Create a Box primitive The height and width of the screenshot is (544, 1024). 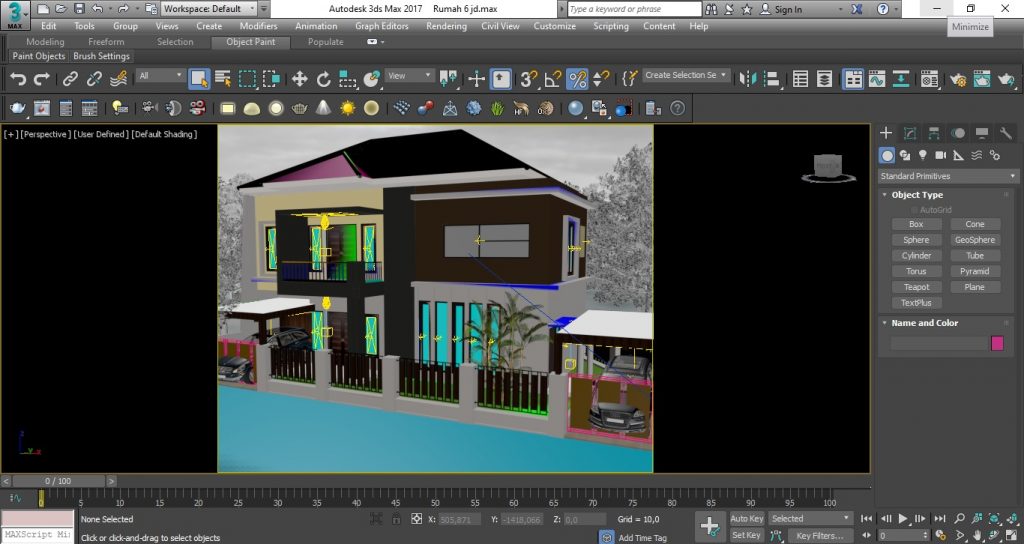tap(916, 224)
